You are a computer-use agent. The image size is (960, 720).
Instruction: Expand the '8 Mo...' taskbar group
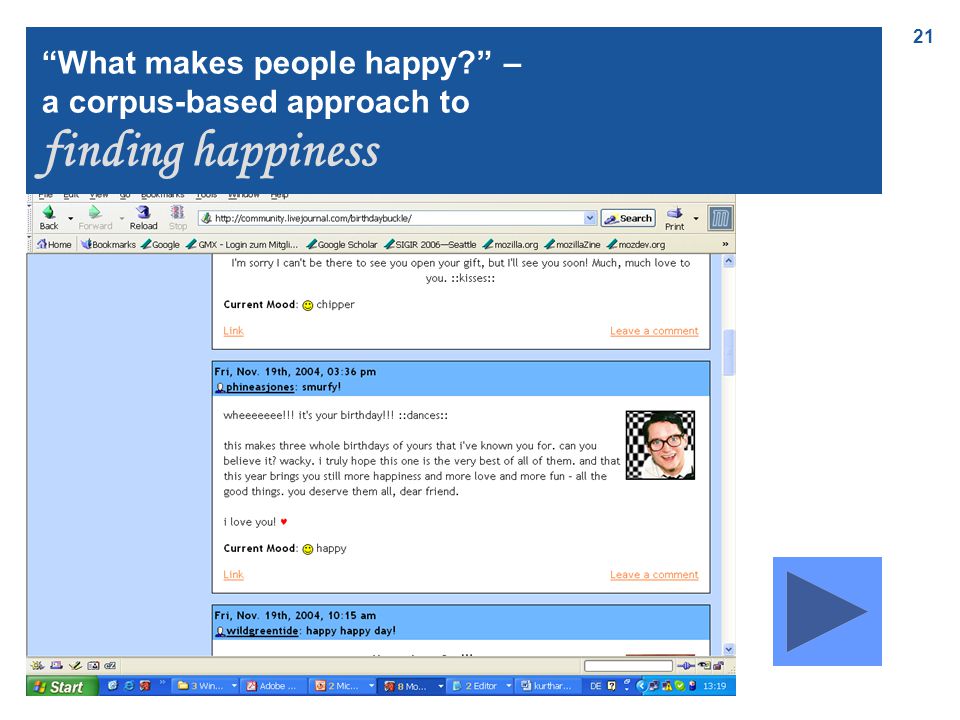440,686
